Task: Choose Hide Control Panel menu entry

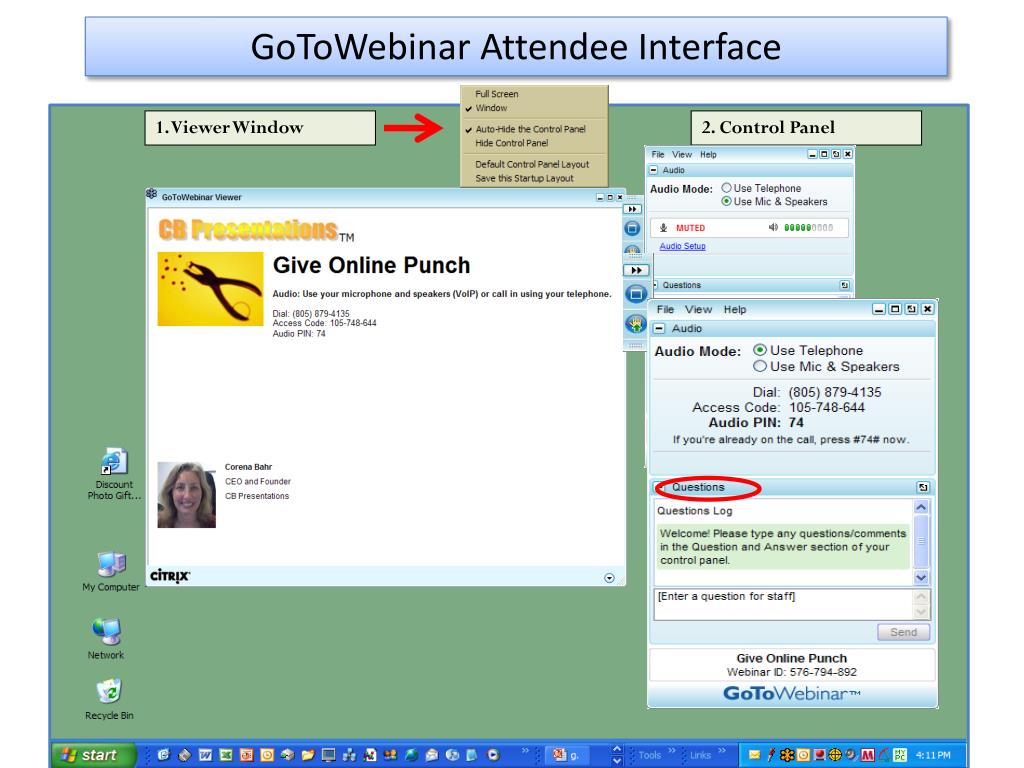Action: pos(512,143)
